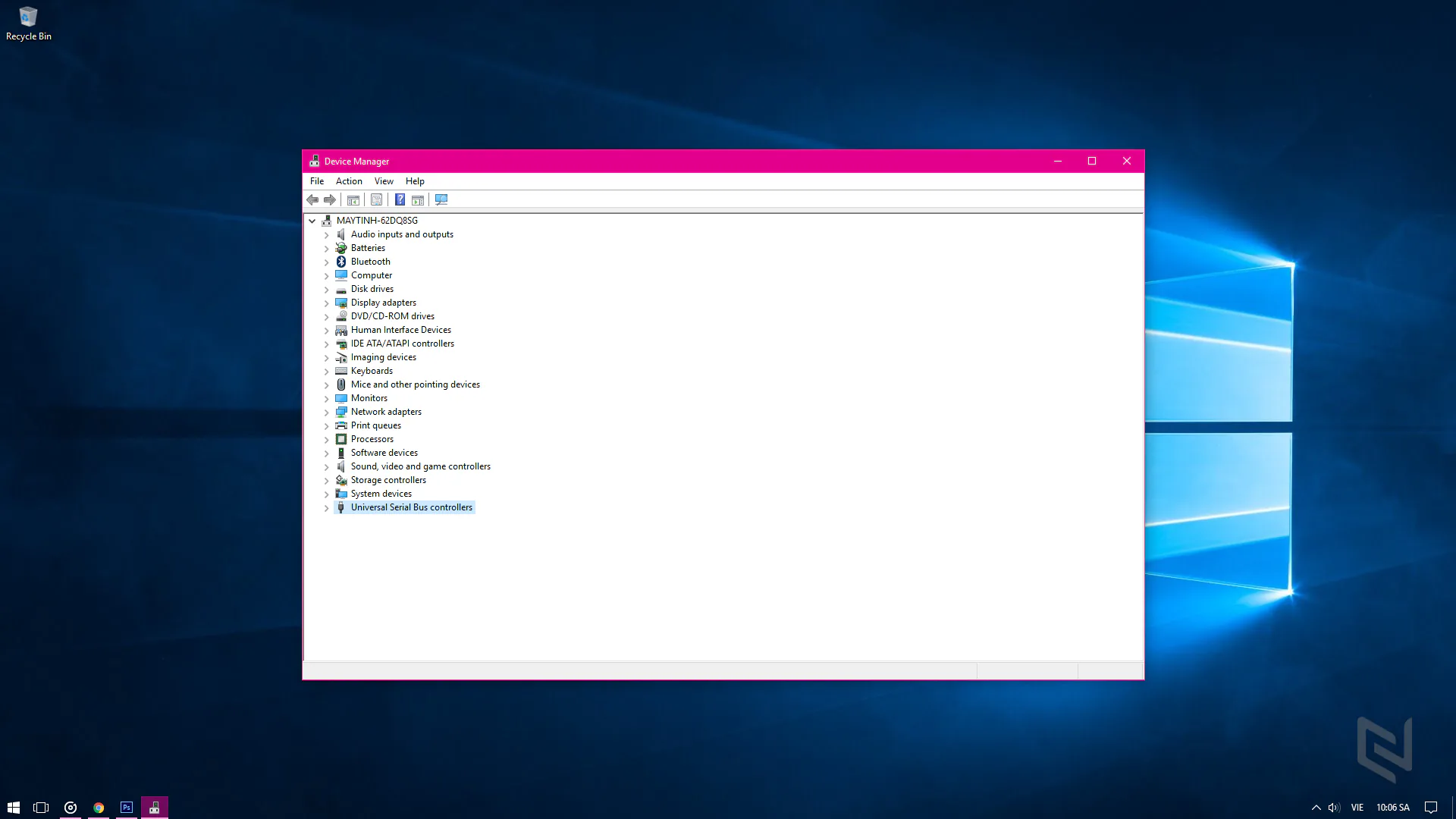Viewport: 1456px width, 819px height.
Task: Click the blue Help toolbar icon
Action: point(400,200)
